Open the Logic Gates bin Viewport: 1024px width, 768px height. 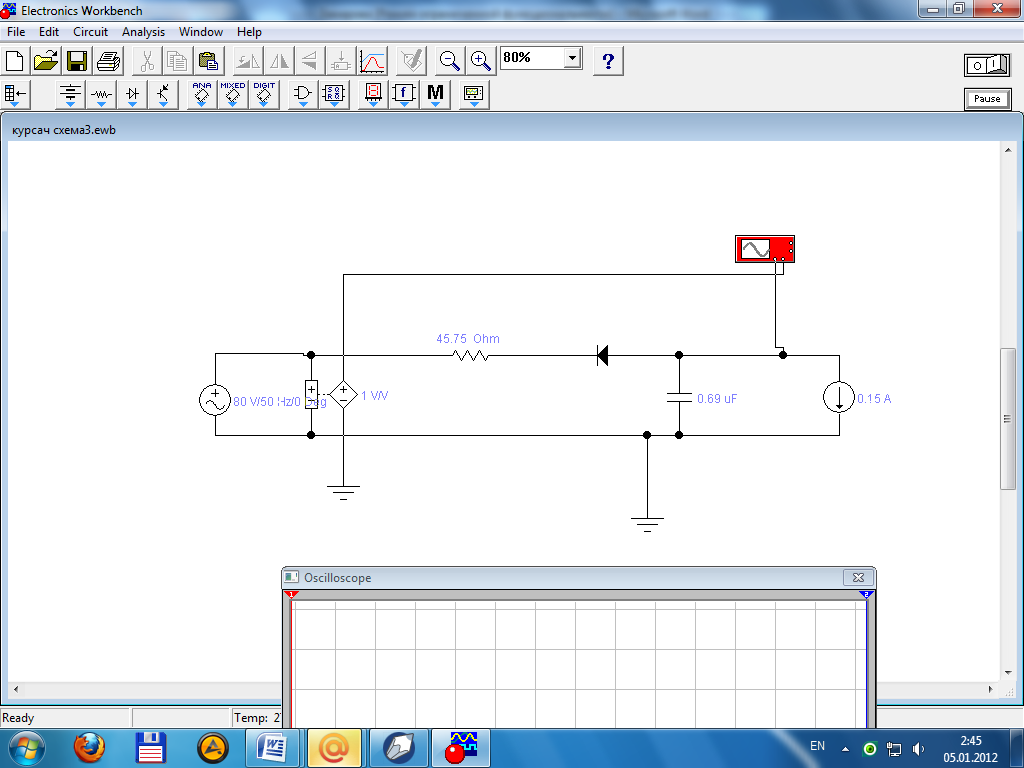point(303,95)
